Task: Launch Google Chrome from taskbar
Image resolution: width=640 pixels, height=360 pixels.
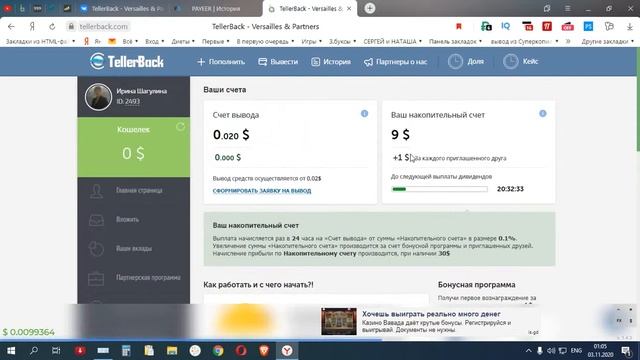Action: click(218, 351)
